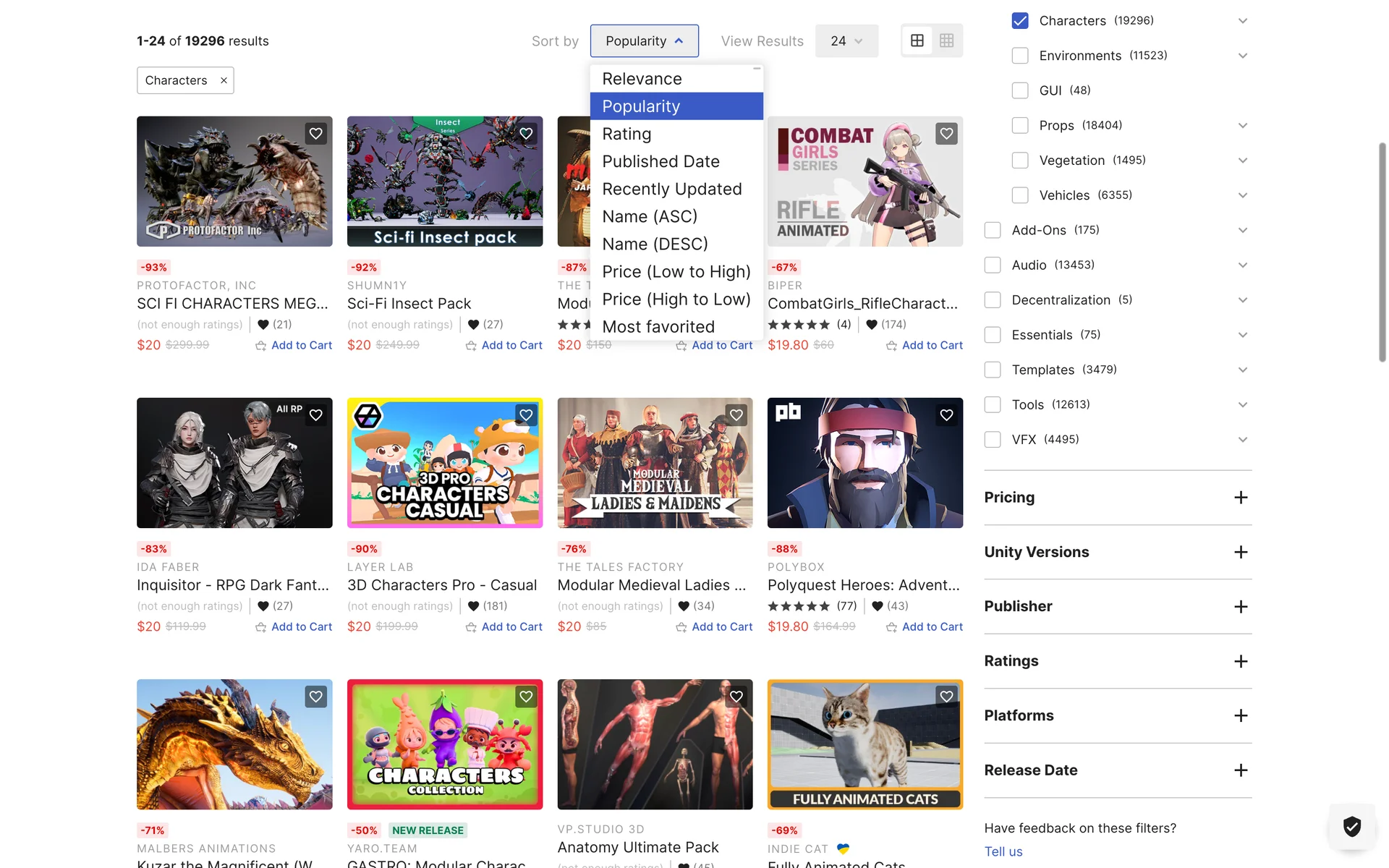Open the Modular Medieval Ladies thumbnail
The width and height of the screenshot is (1389, 868).
click(655, 463)
